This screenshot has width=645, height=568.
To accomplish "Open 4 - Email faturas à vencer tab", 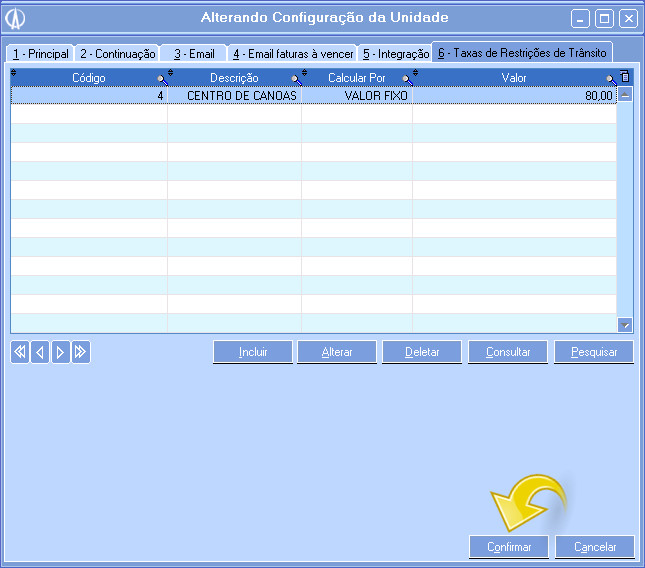I will click(293, 54).
